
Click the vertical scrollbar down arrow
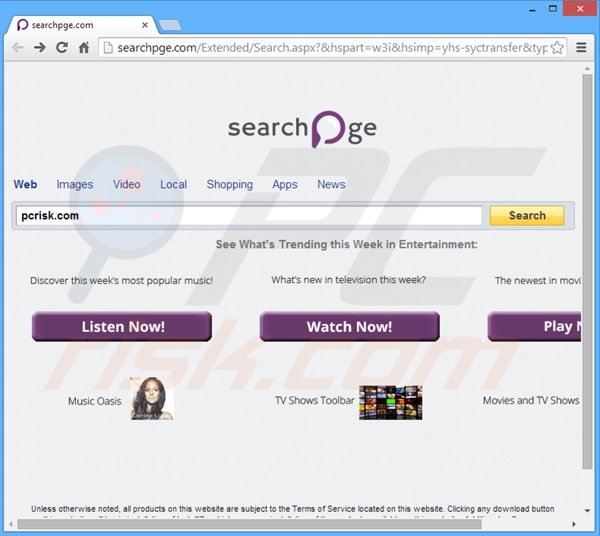[x=587, y=510]
